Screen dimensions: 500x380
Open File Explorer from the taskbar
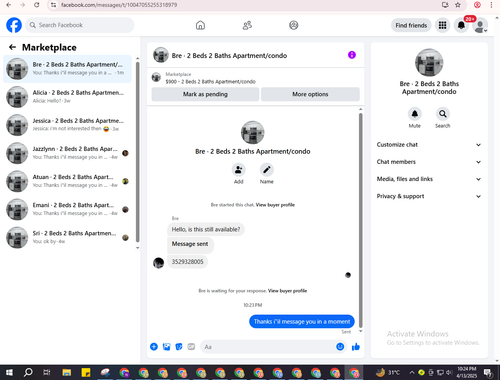(x=67, y=372)
